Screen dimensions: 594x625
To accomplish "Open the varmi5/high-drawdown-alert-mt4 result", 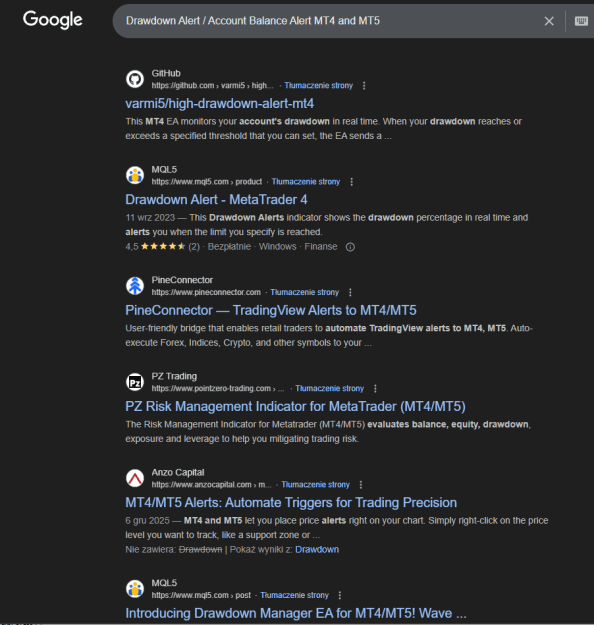I will point(220,104).
